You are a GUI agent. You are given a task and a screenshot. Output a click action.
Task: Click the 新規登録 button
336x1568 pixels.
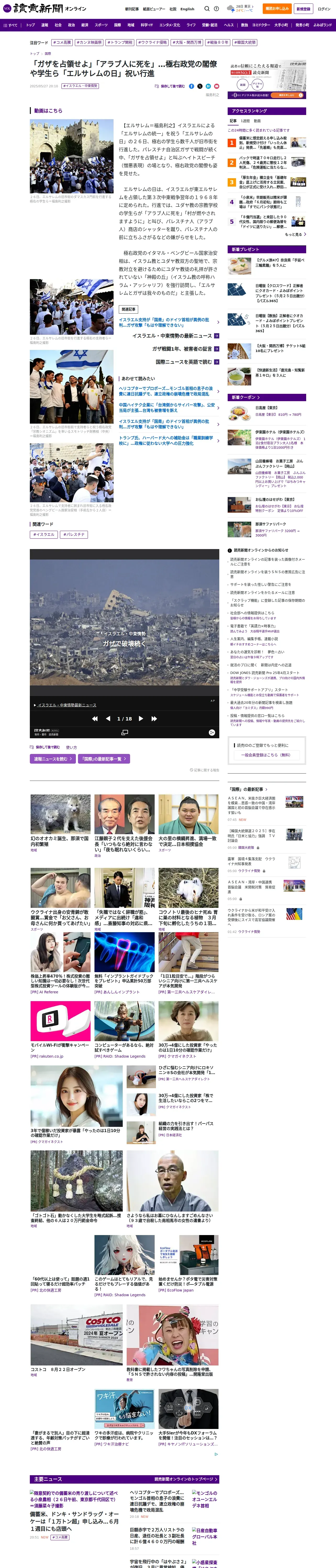pos(303,9)
